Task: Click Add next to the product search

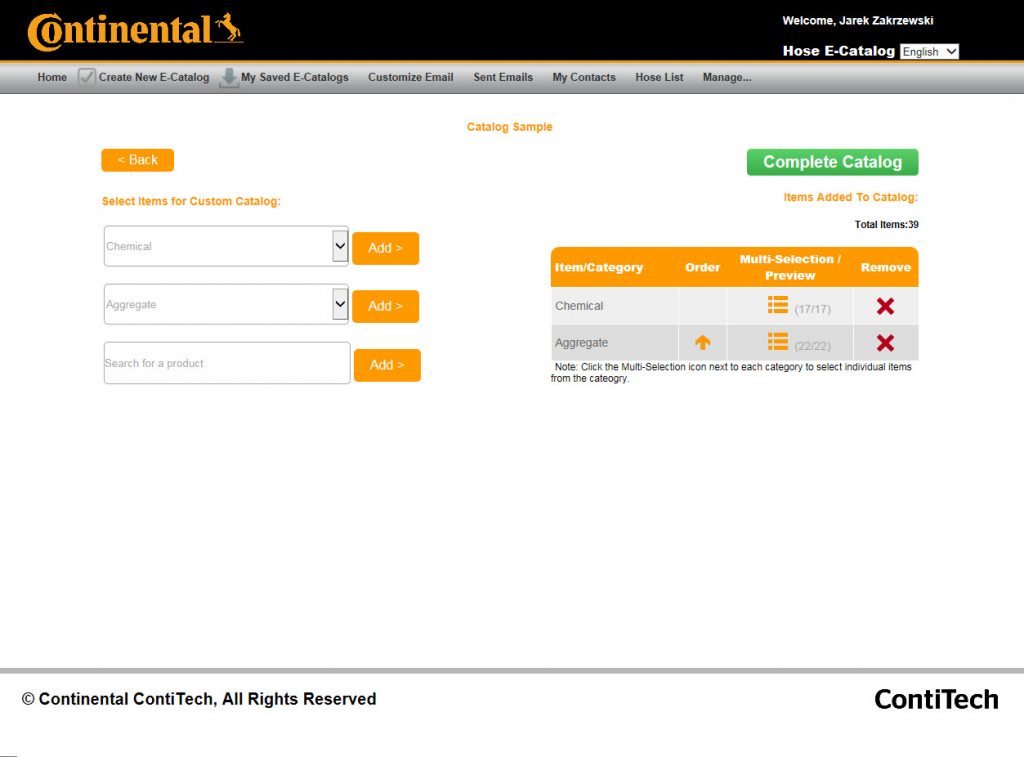Action: point(386,365)
